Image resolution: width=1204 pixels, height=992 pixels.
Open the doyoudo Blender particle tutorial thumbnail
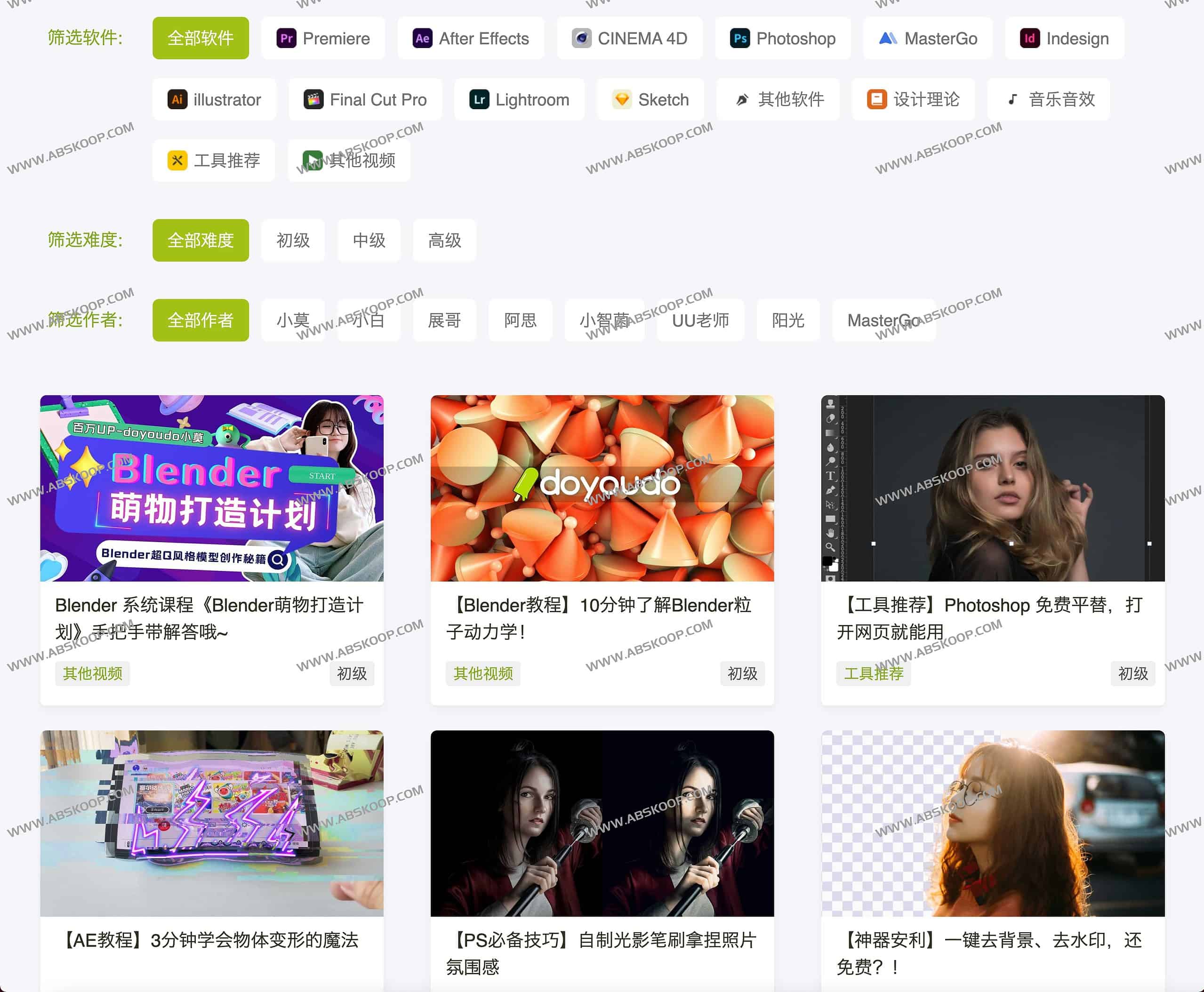pyautogui.click(x=602, y=488)
